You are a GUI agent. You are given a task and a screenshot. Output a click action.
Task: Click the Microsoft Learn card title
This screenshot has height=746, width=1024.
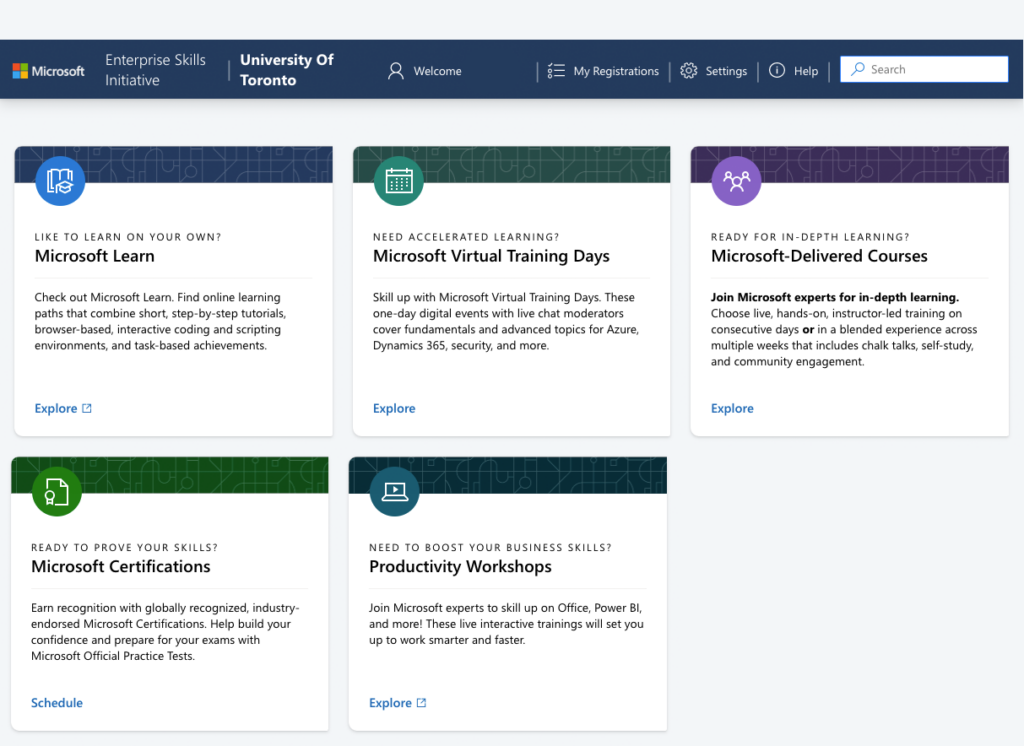click(95, 256)
